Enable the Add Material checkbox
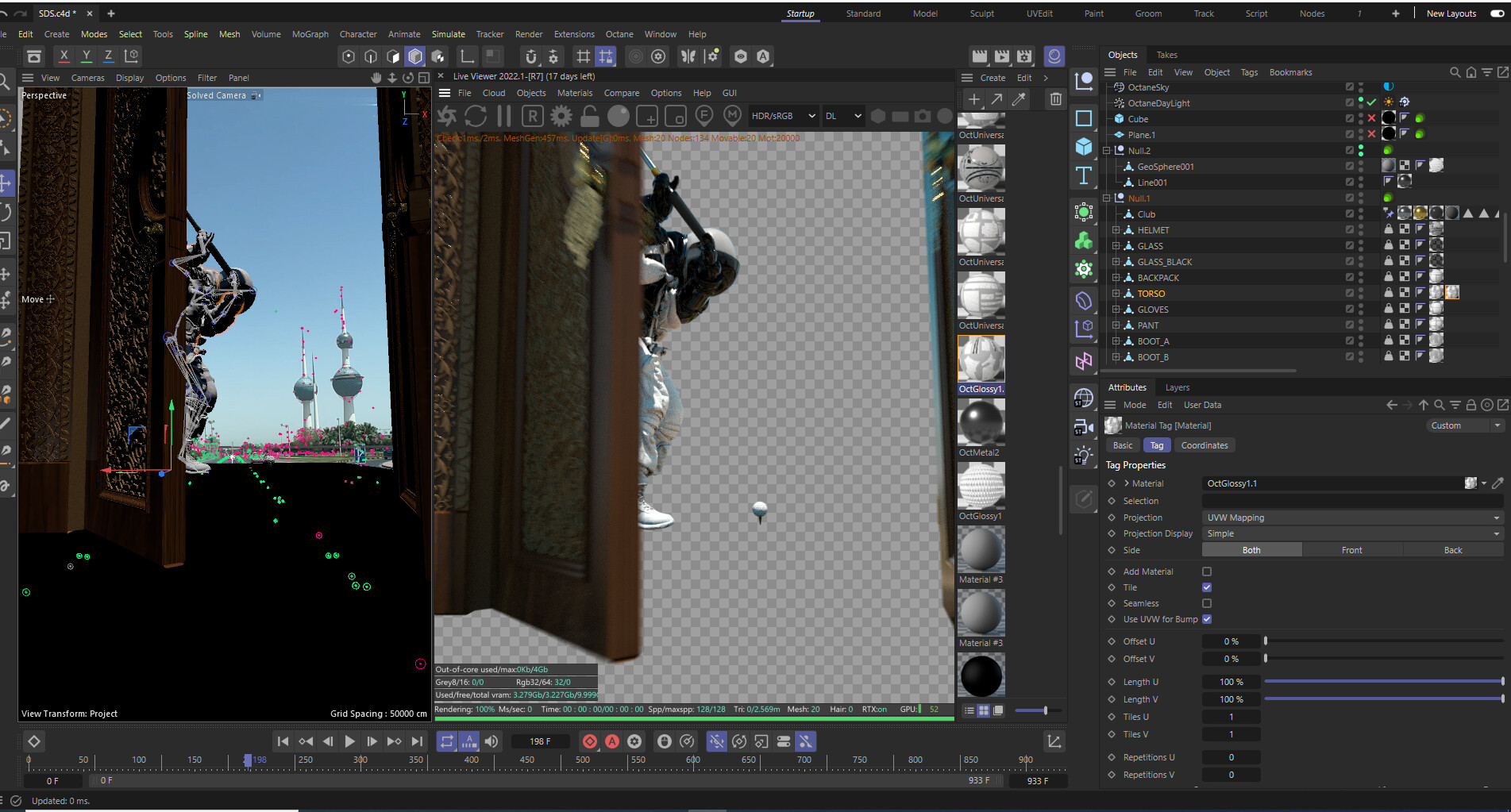Screen dimensions: 1511x812 tap(1207, 571)
